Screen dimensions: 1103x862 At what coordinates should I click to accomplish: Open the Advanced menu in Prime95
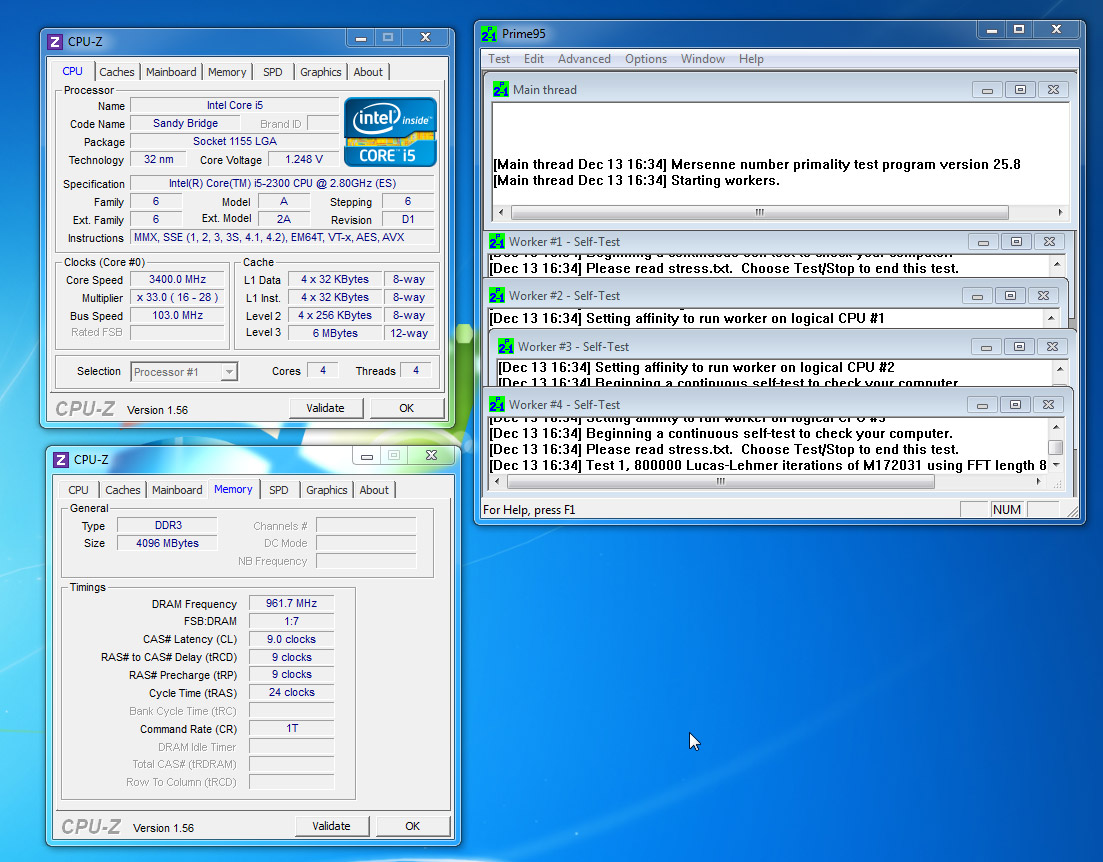[x=584, y=59]
